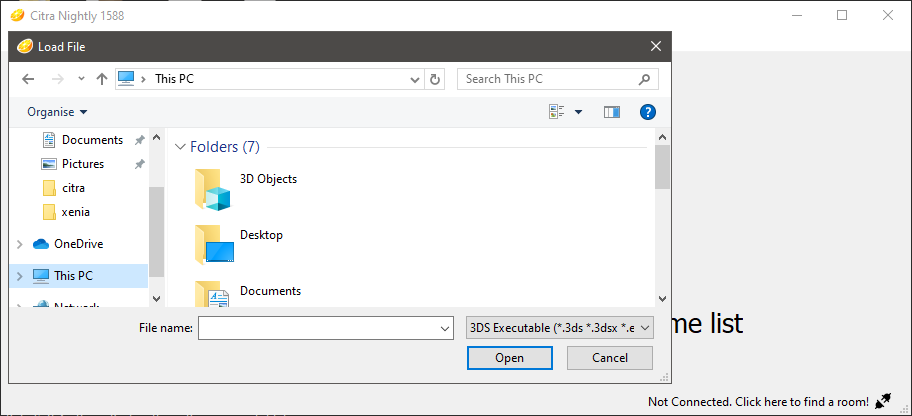Expand the OneDrive tree node

pos(20,244)
